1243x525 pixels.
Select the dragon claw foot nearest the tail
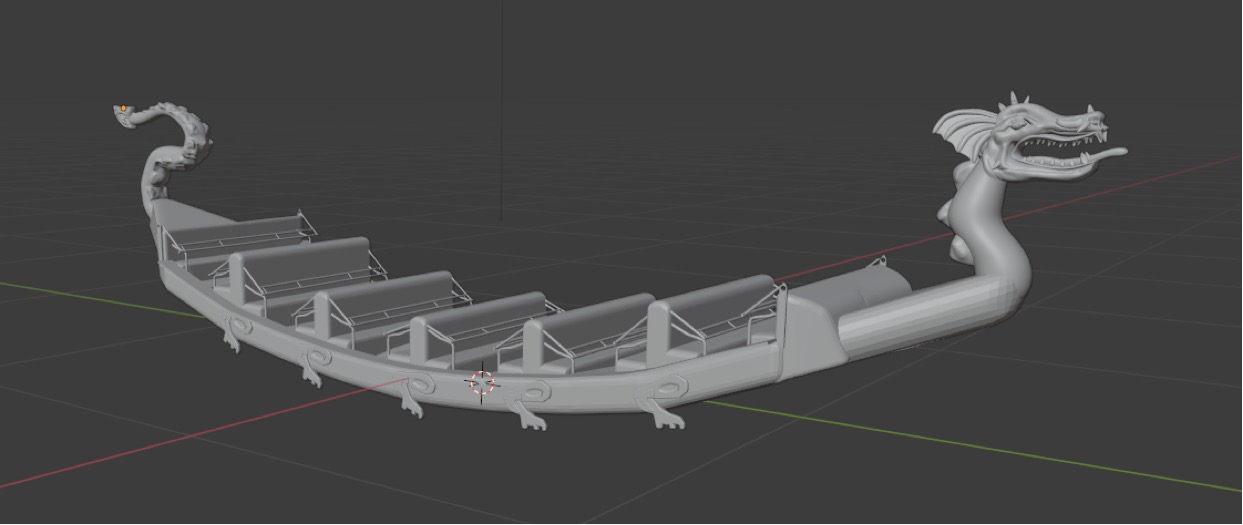point(232,340)
